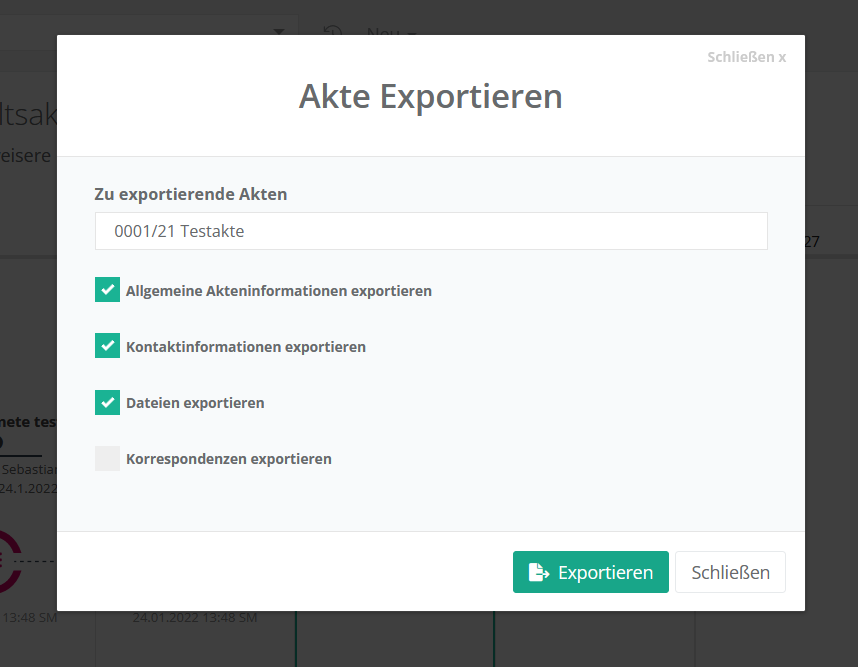Click the Zu exportierende Akten field label
The height and width of the screenshot is (667, 858).
tap(190, 194)
